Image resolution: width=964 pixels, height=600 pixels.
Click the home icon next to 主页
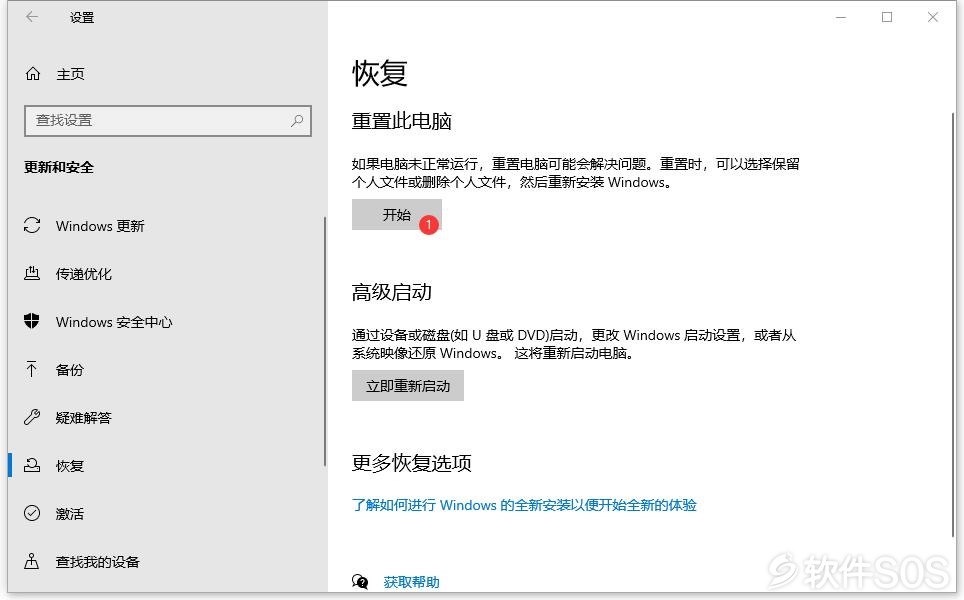[33, 74]
